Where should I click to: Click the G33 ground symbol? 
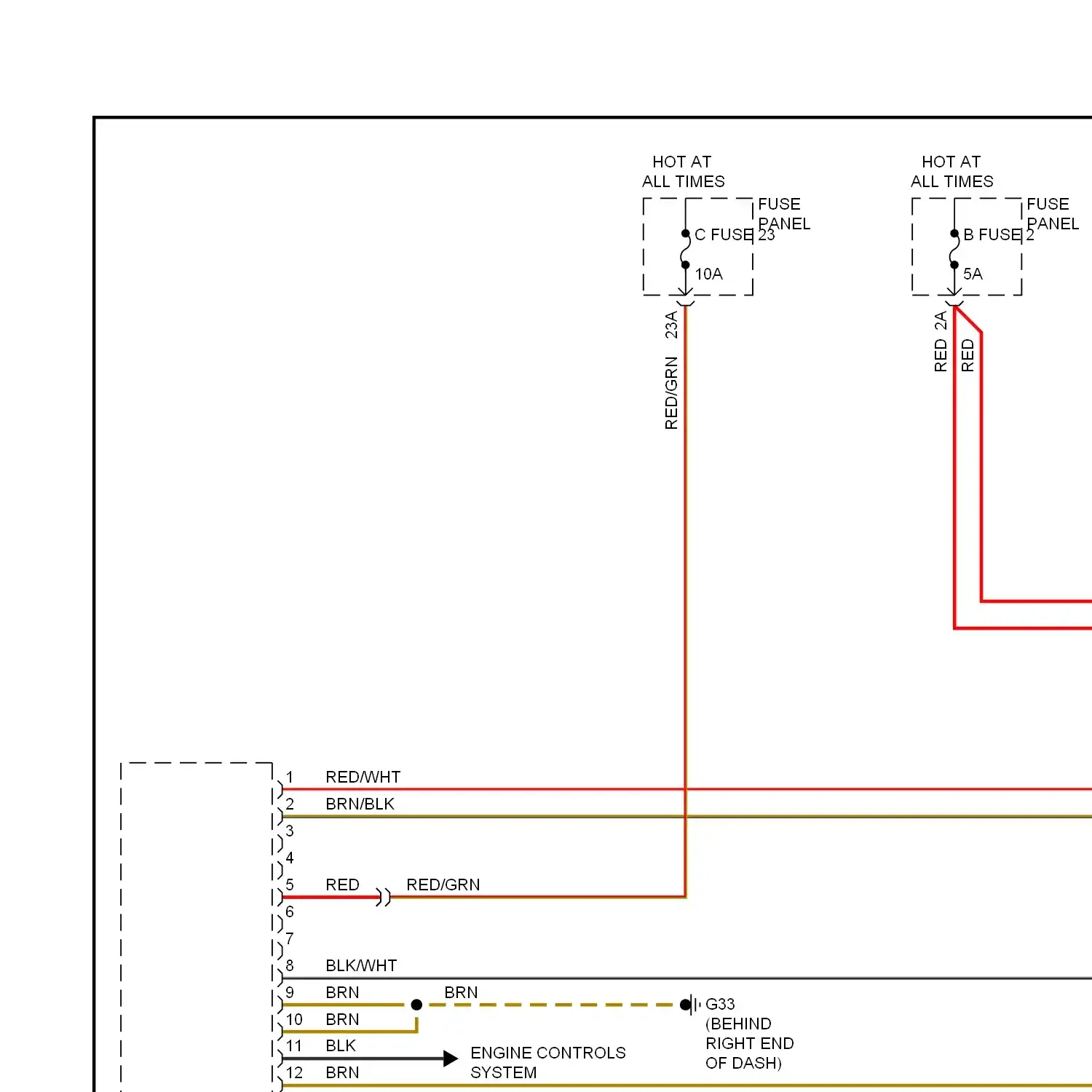pos(690,1005)
